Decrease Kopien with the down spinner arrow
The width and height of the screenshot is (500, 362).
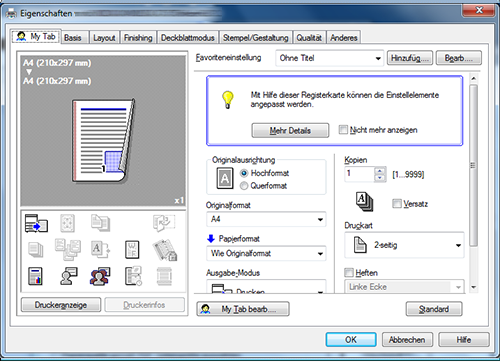pyautogui.click(x=380, y=178)
